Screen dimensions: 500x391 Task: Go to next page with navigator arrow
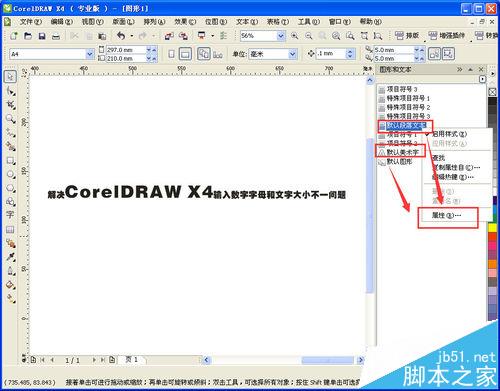(x=94, y=360)
